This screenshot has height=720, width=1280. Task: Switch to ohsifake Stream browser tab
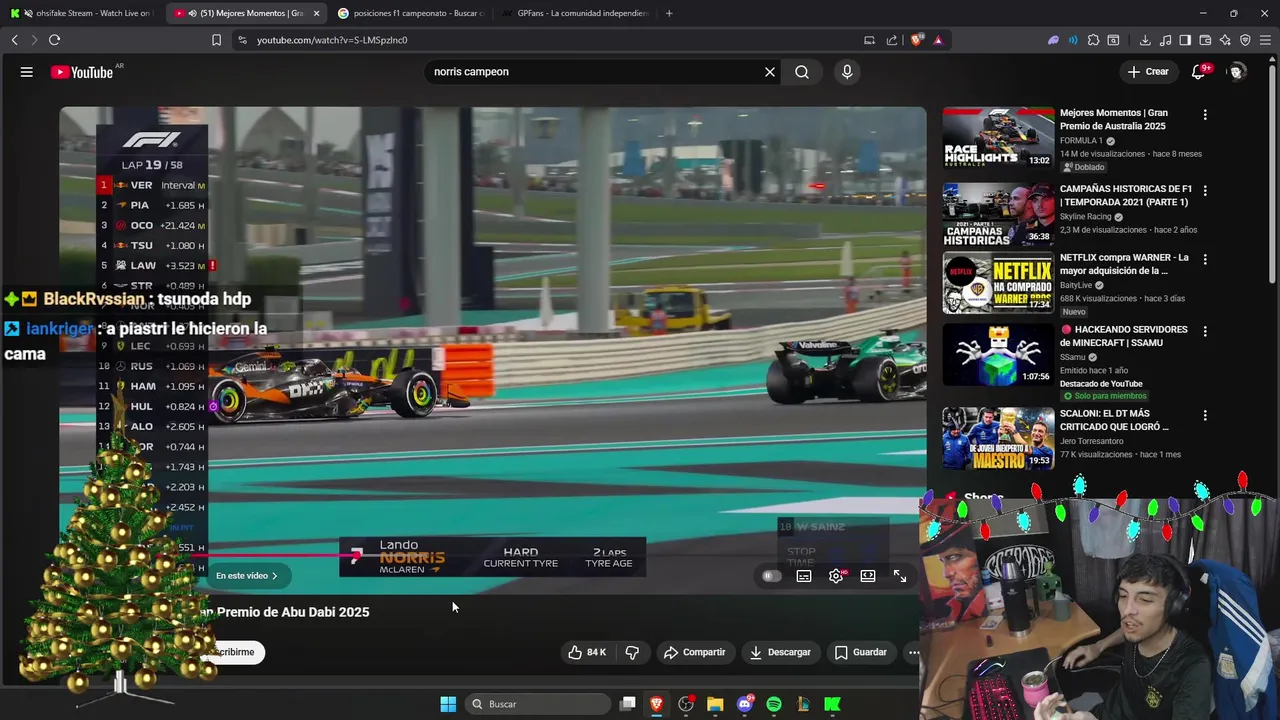pos(84,13)
